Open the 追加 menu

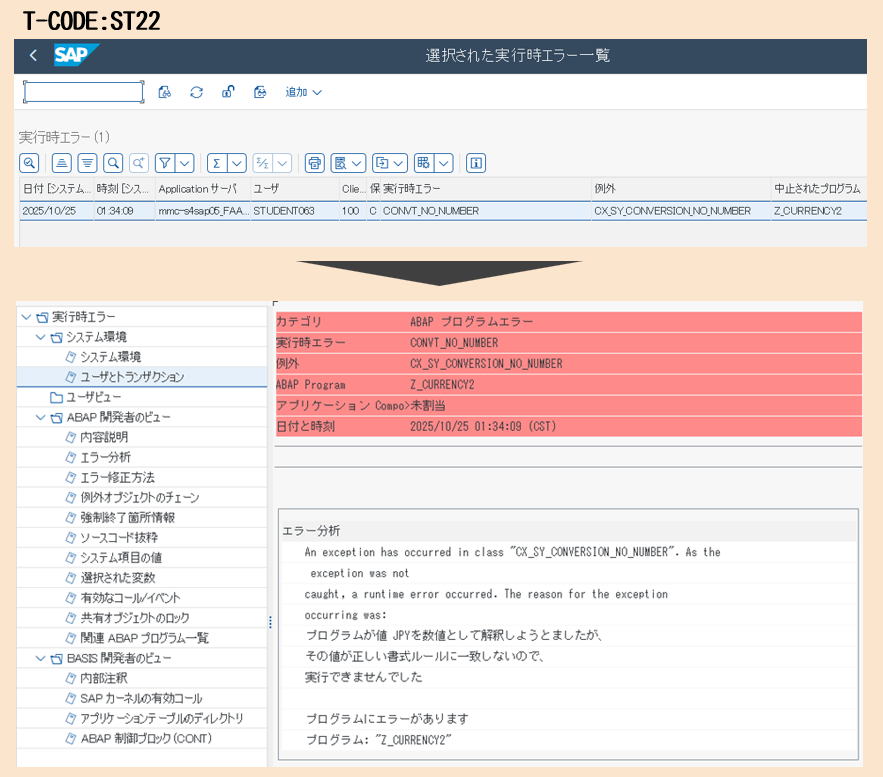tap(303, 92)
